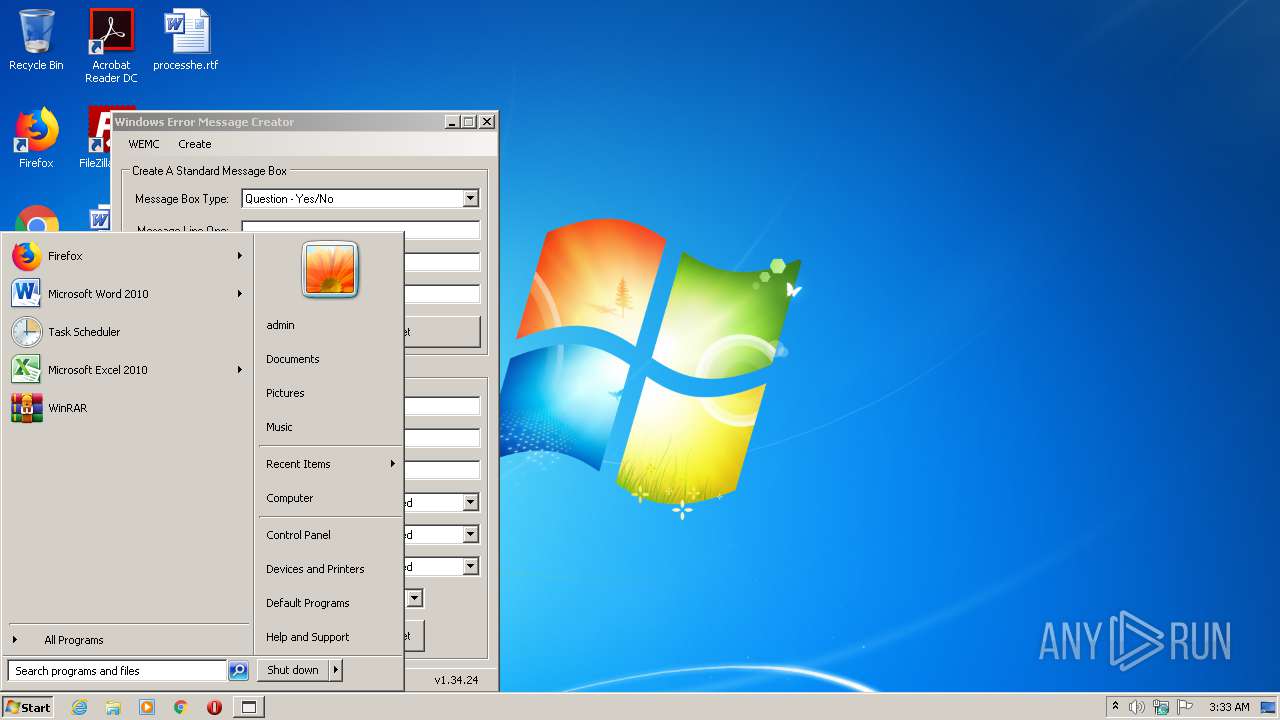Click the Search programs and files box
The height and width of the screenshot is (720, 1280).
118,671
